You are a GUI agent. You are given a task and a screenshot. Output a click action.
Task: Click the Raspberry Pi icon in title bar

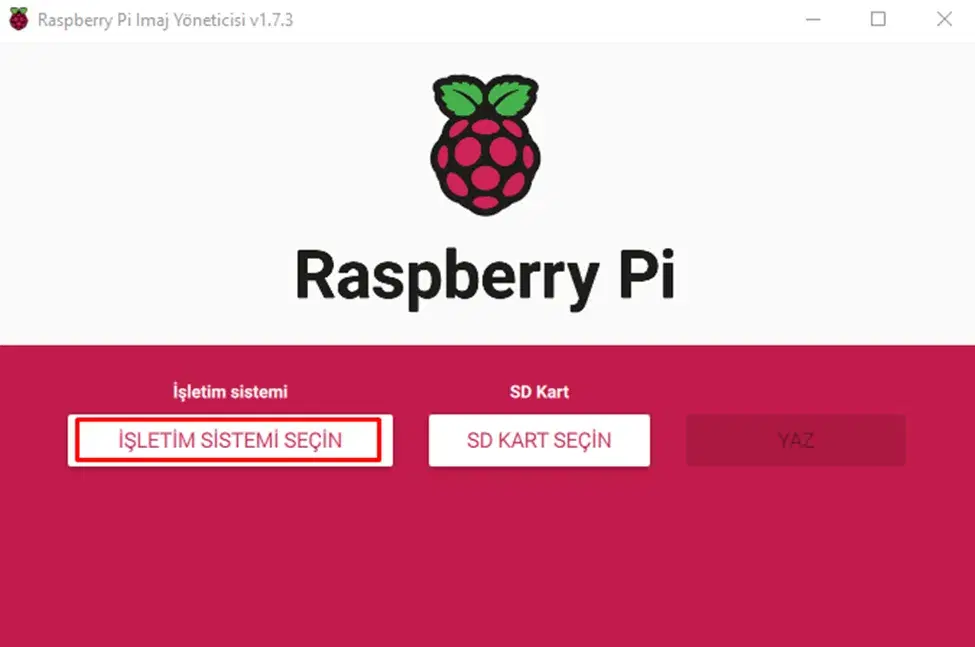(19, 19)
